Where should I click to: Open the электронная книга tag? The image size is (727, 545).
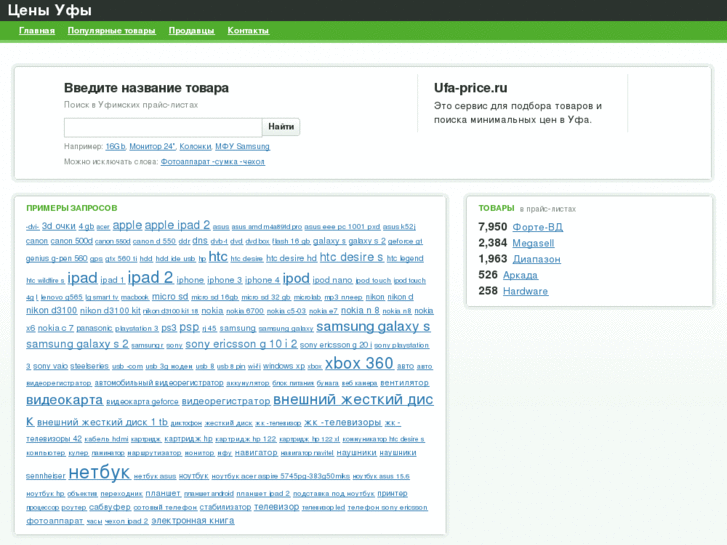click(x=193, y=521)
